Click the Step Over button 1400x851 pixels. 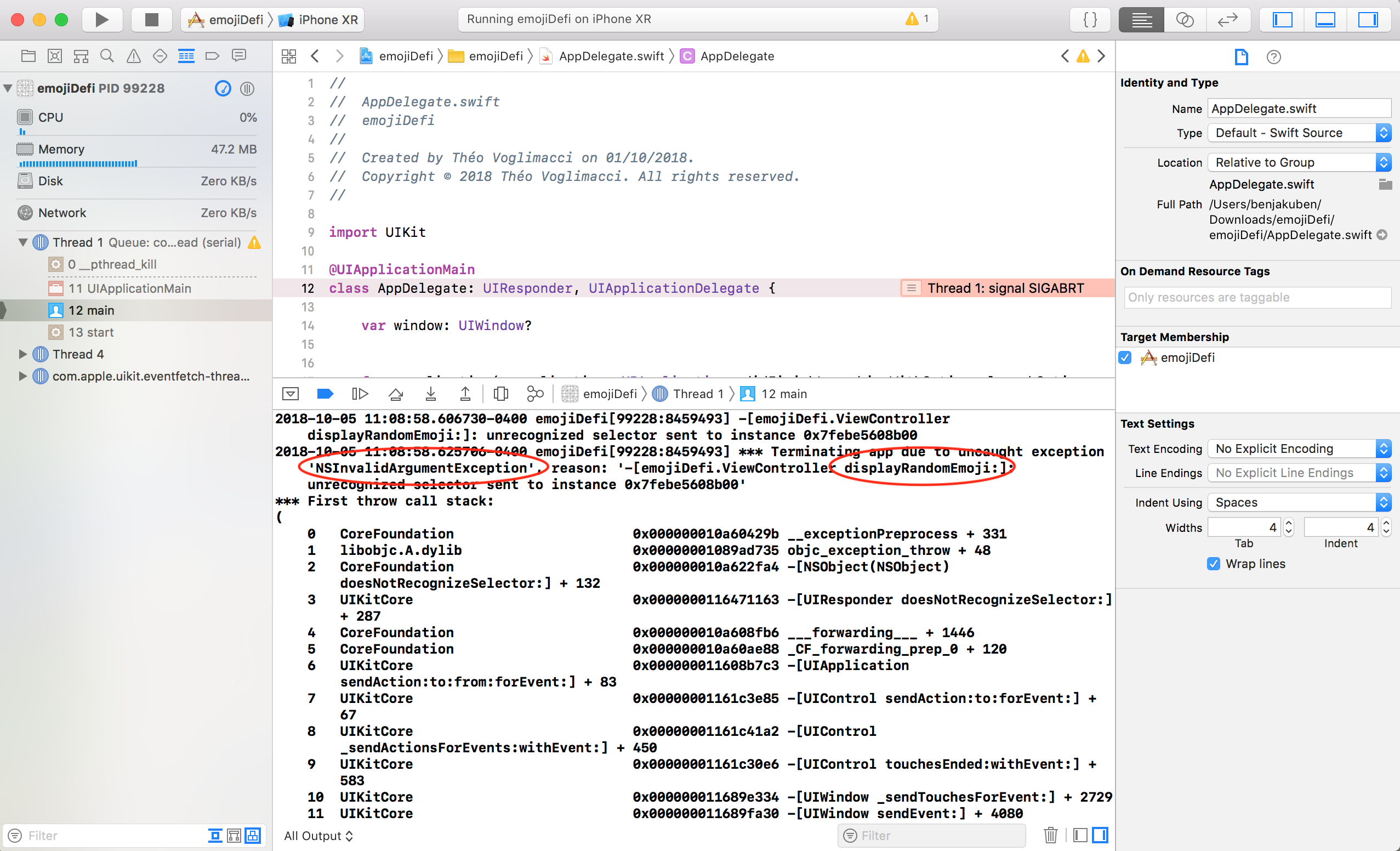[x=396, y=394]
